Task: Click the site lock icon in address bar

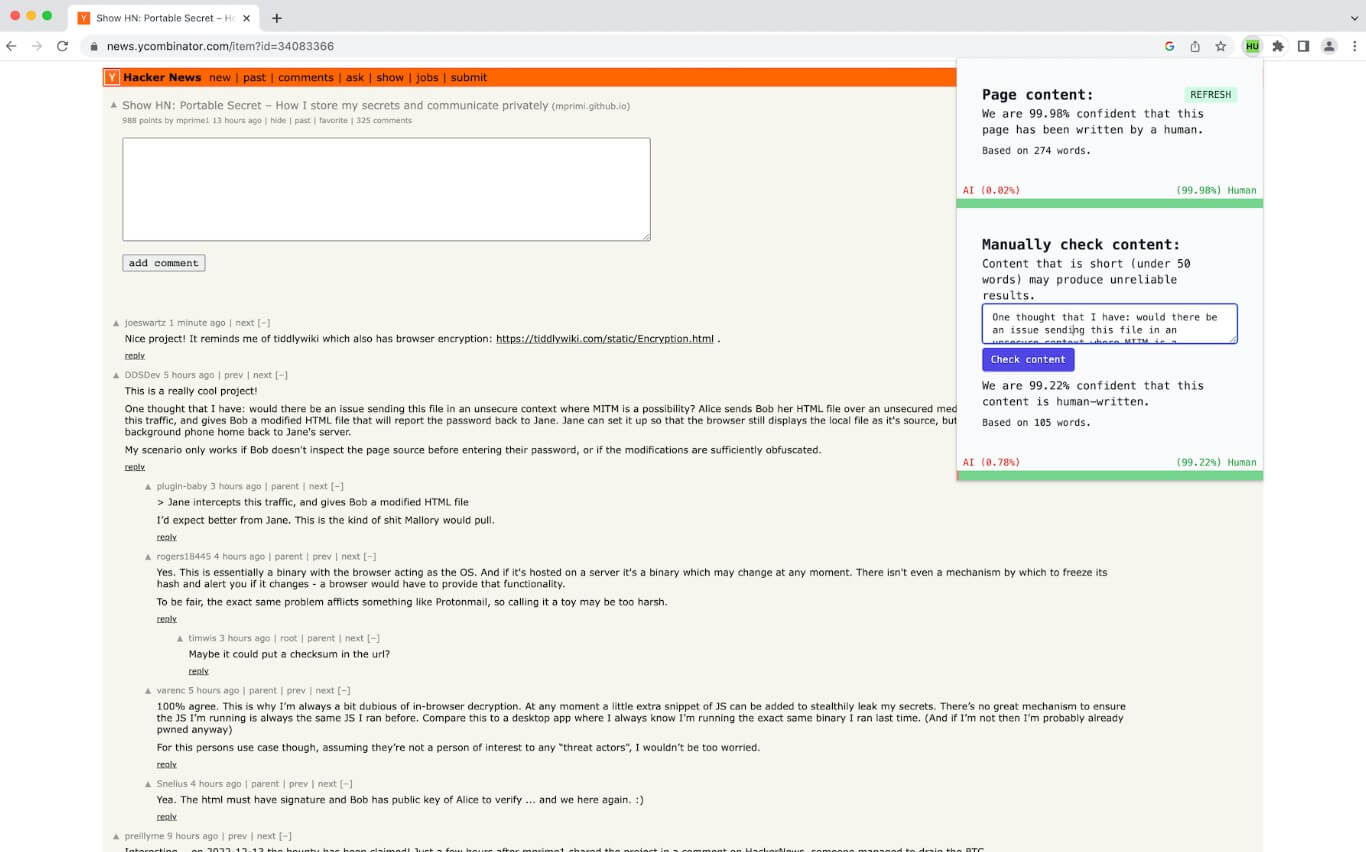Action: click(94, 46)
